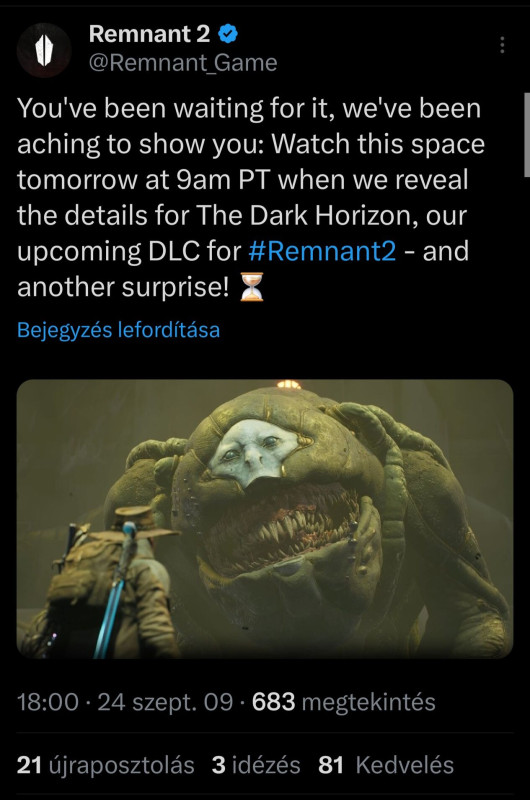Translate the post via Bejegyzés lefordítása
Screen dimensions: 530x800
pyautogui.click(x=118, y=330)
